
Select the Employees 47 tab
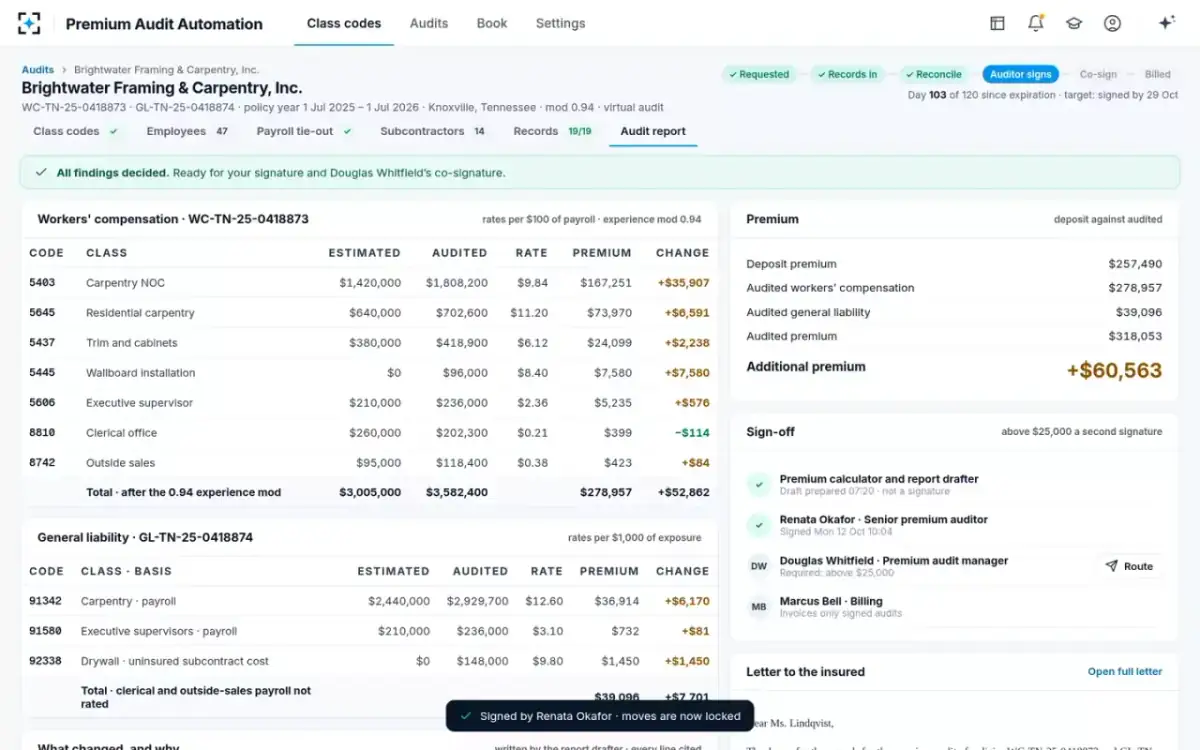tap(187, 131)
